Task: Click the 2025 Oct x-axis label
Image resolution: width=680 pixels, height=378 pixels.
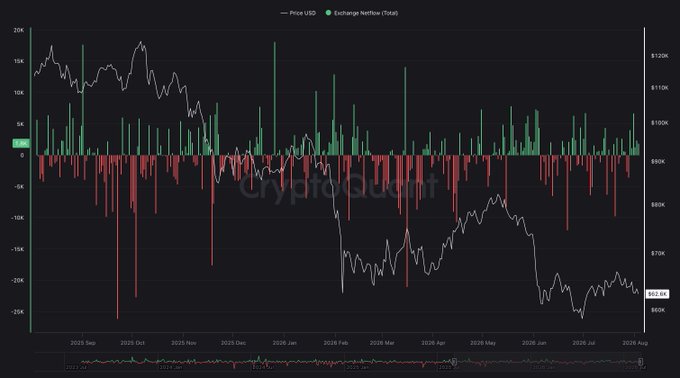Action: (x=132, y=343)
